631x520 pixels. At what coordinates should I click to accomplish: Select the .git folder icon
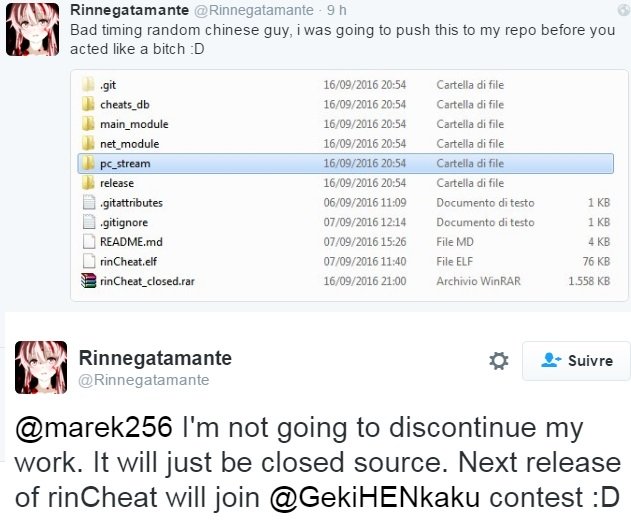pyautogui.click(x=88, y=85)
